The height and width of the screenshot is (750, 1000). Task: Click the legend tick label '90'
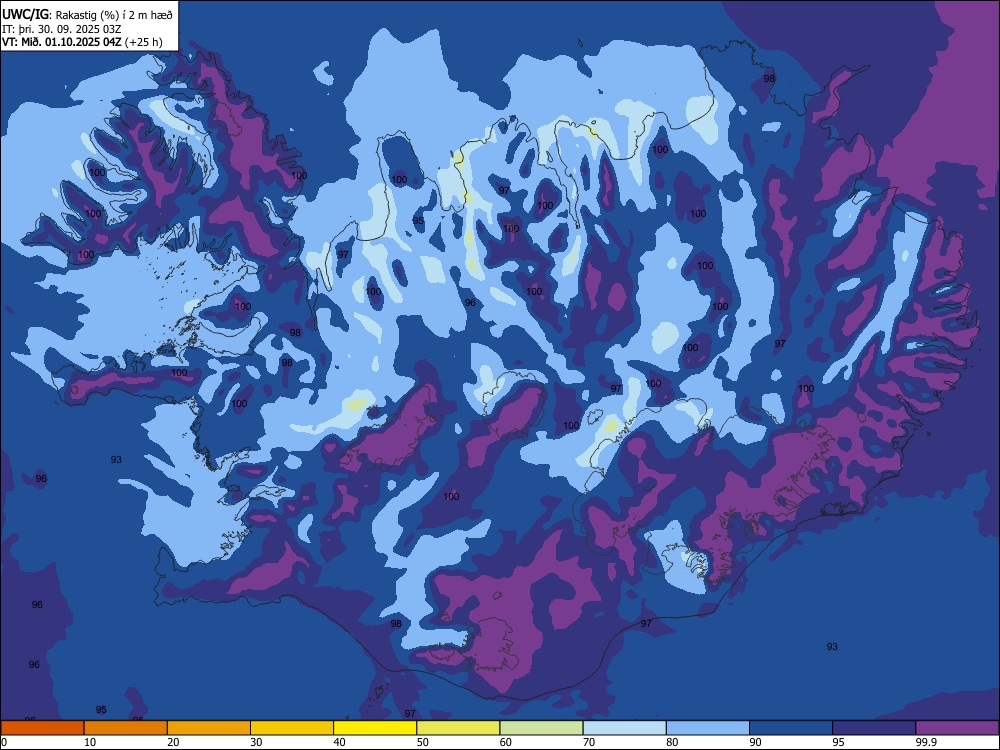coord(755,742)
